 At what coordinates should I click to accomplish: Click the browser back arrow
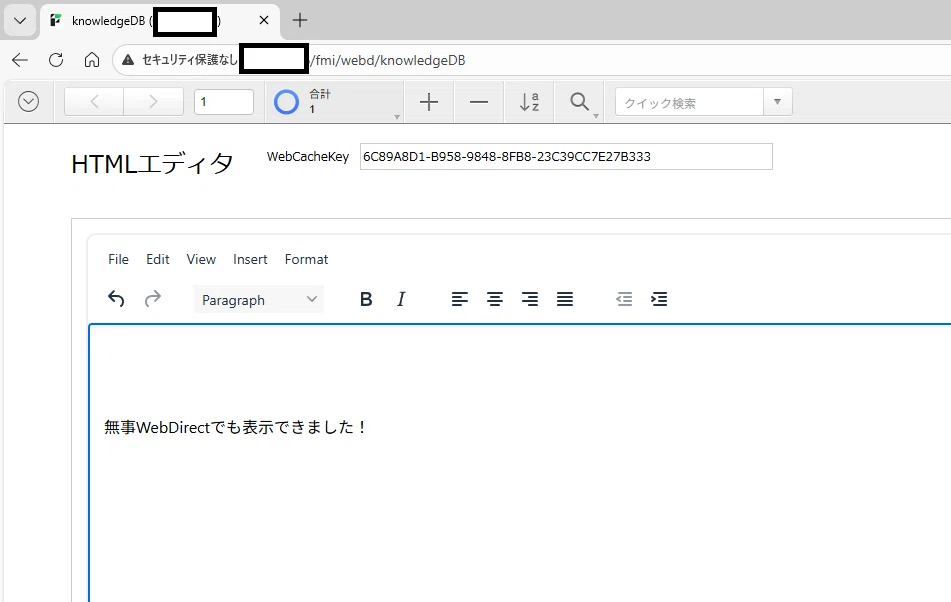tap(20, 60)
